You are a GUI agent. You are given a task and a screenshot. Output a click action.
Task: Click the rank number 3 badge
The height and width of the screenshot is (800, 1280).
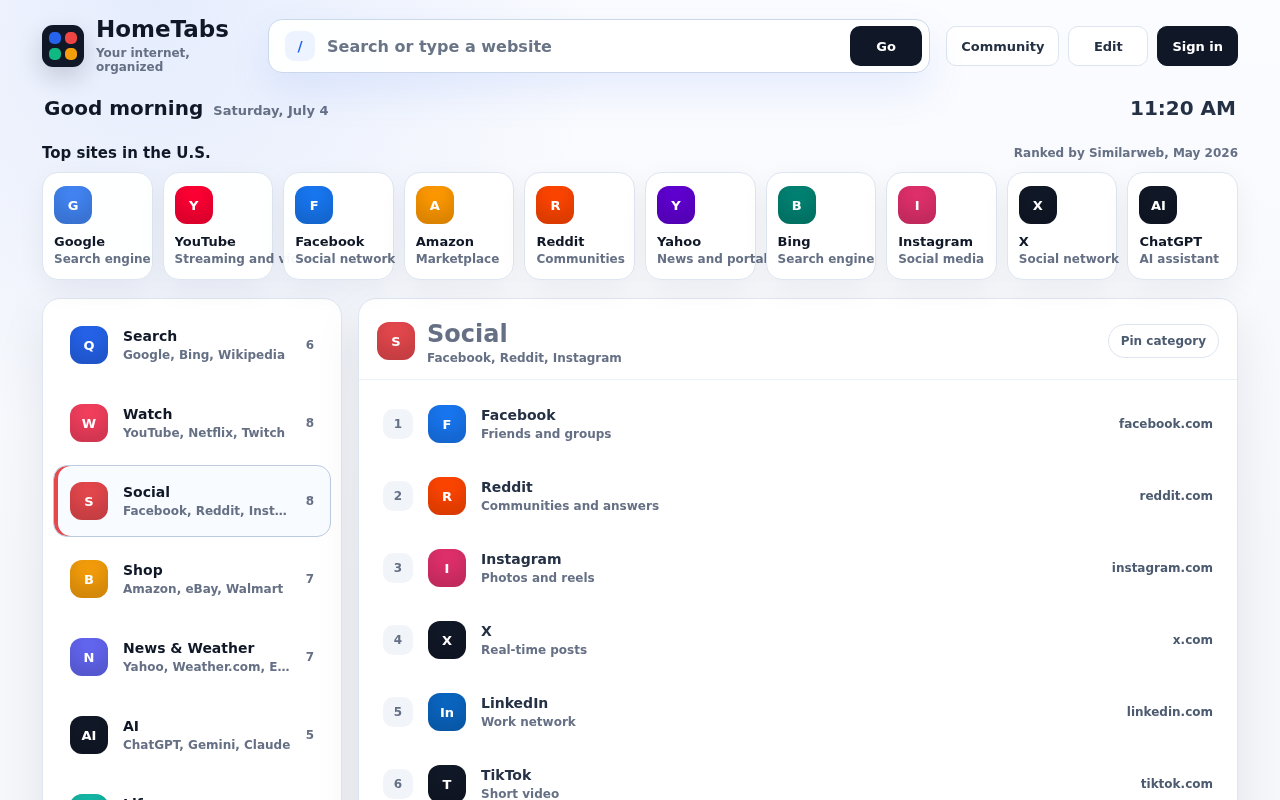[398, 568]
